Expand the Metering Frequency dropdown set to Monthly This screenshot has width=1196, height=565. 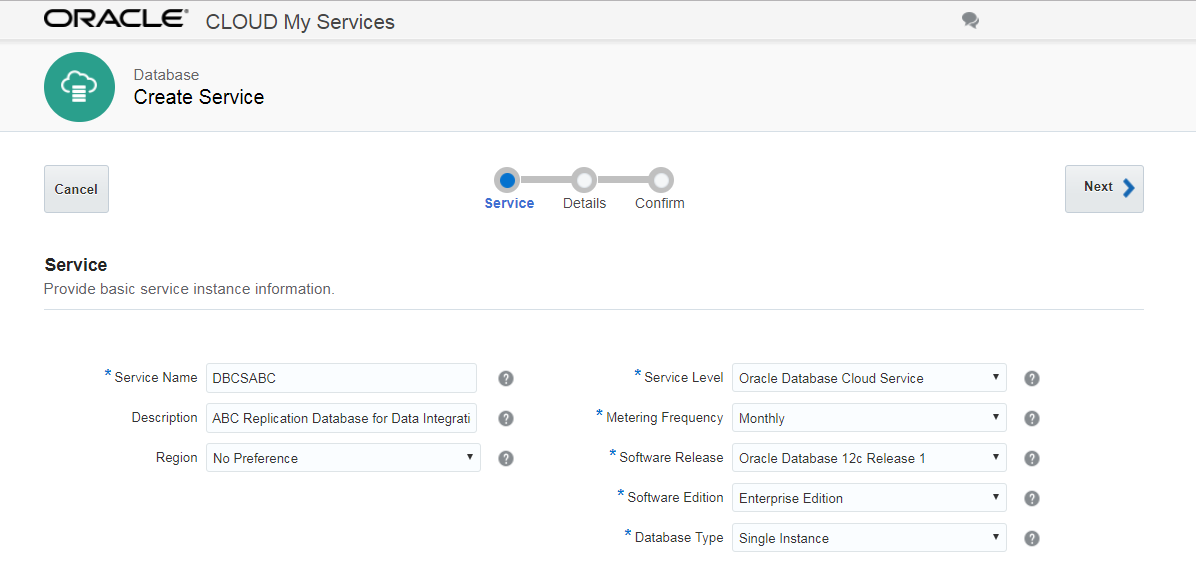click(869, 418)
